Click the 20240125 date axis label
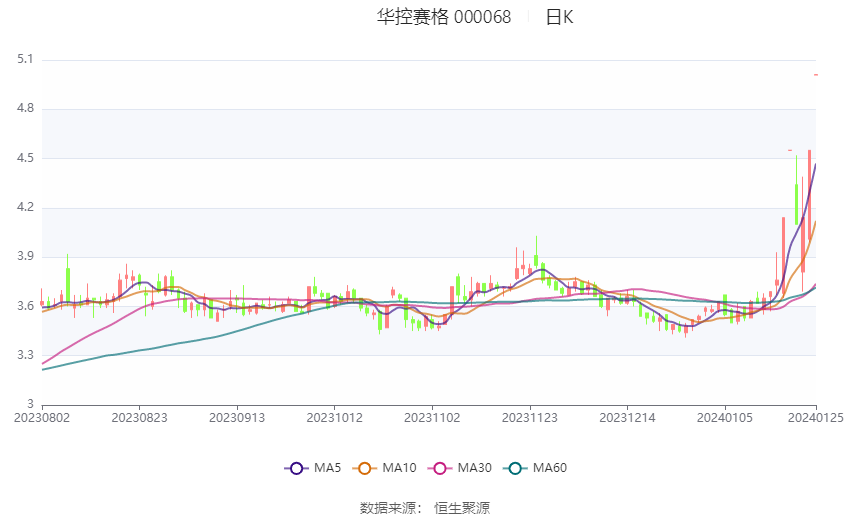 (x=816, y=418)
